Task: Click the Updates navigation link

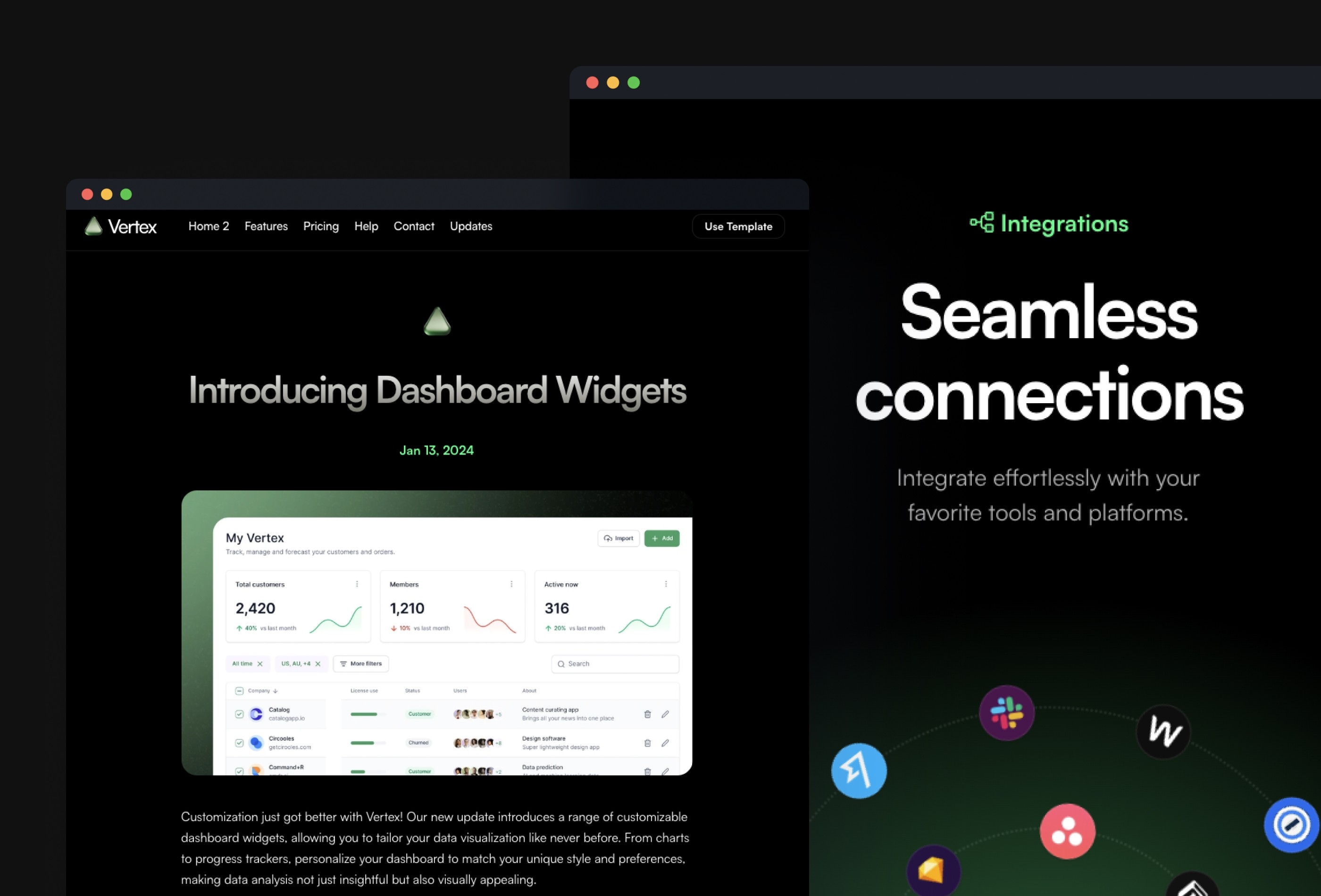Action: coord(471,226)
